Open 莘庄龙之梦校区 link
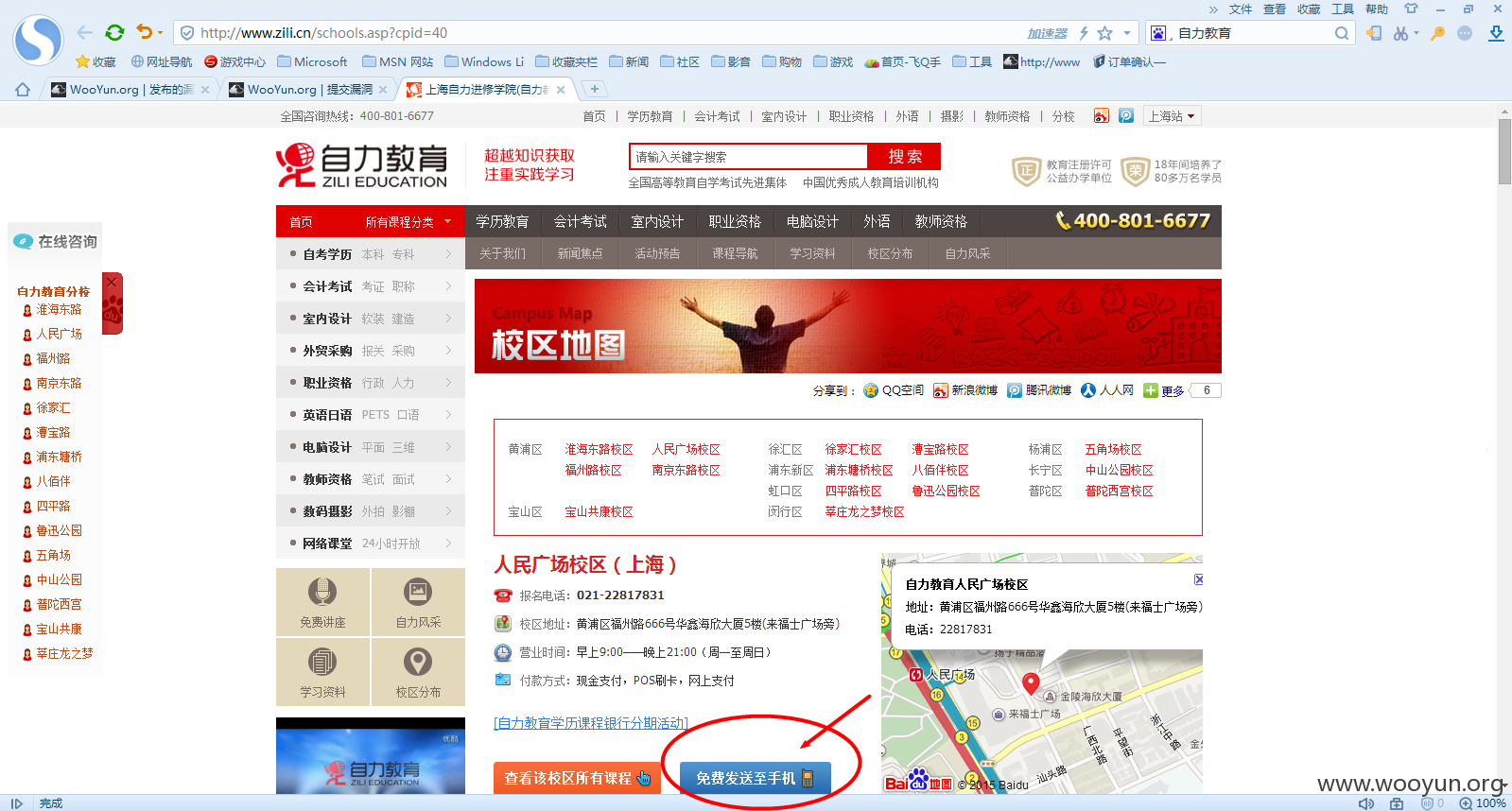The width and height of the screenshot is (1512, 811). point(864,511)
